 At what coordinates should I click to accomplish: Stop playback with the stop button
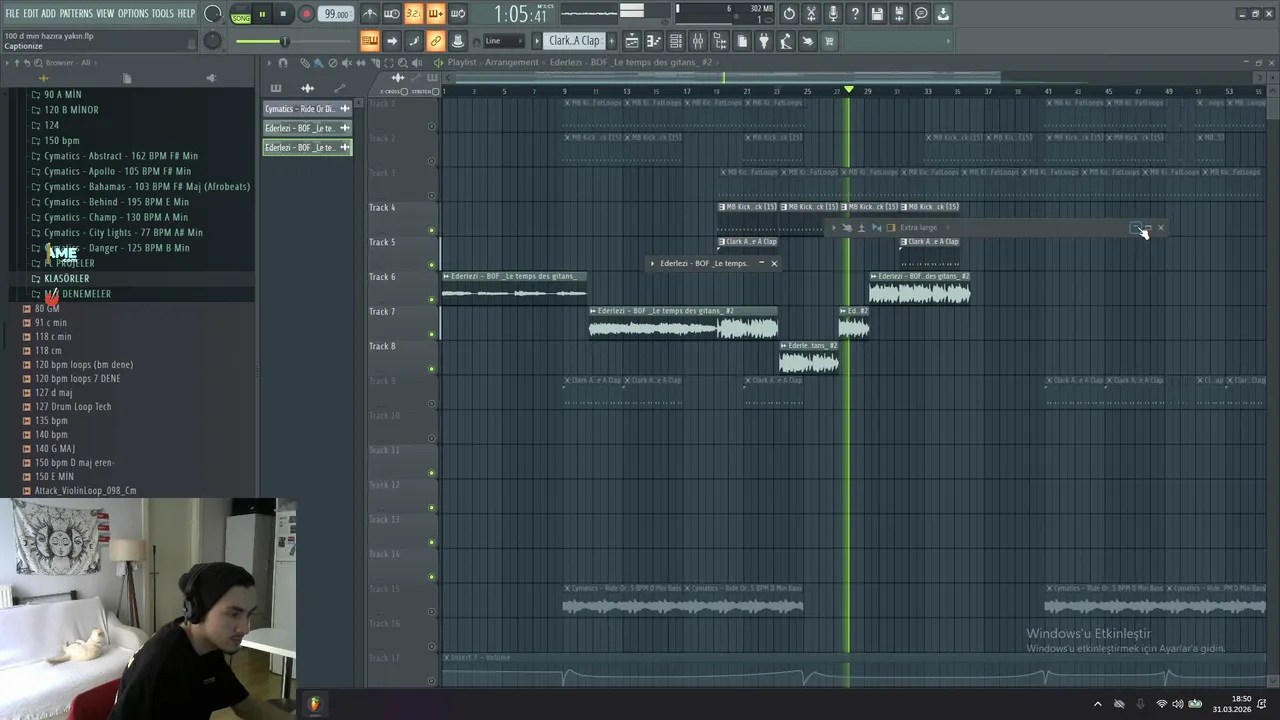click(x=283, y=14)
